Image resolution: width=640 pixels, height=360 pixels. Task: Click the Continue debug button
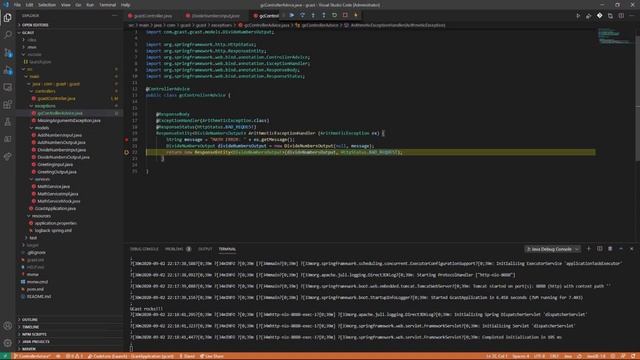click(292, 15)
